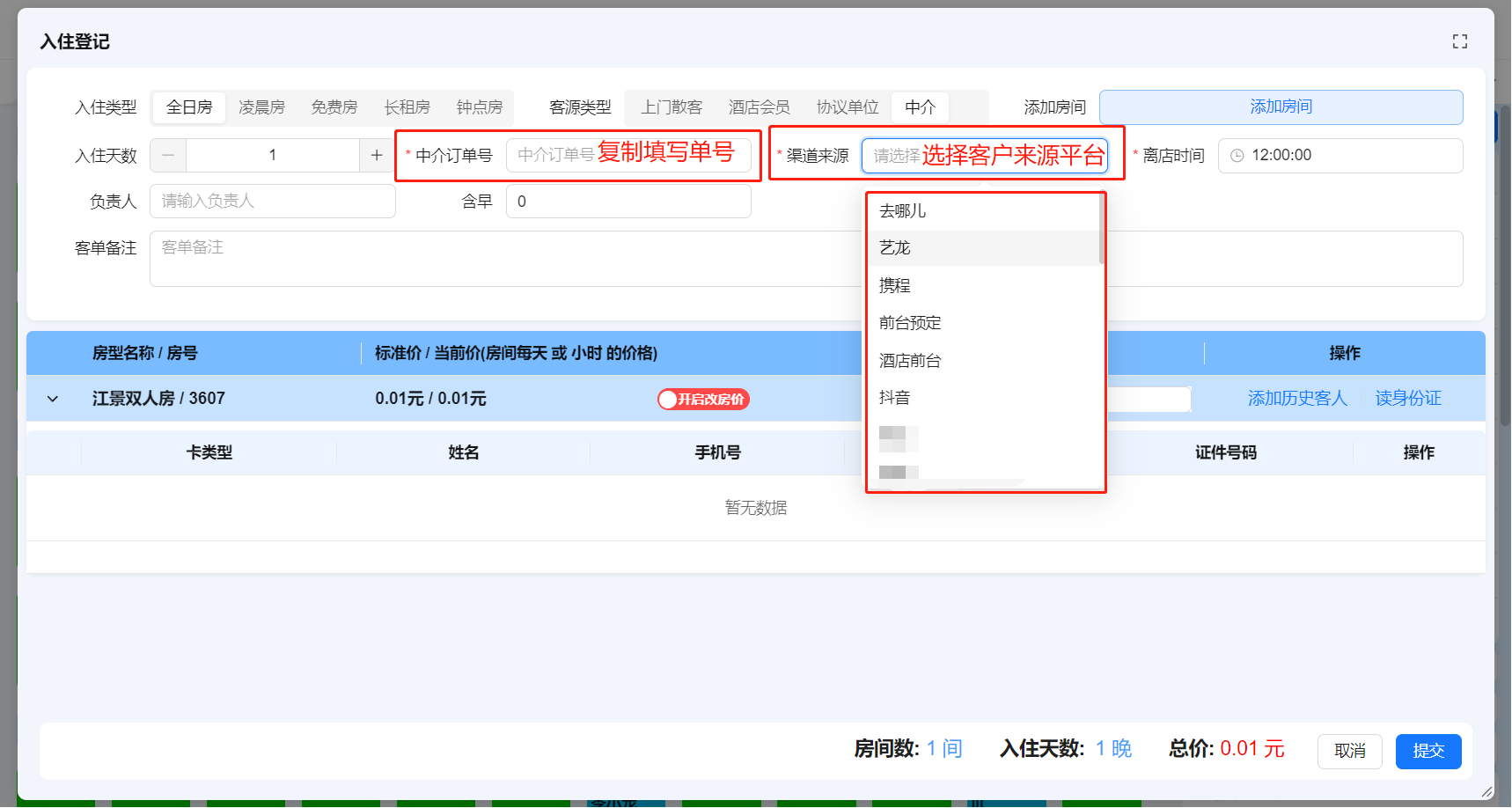Screen dimensions: 1512x808
Task: Click the 读身份证 link
Action: [x=1407, y=399]
